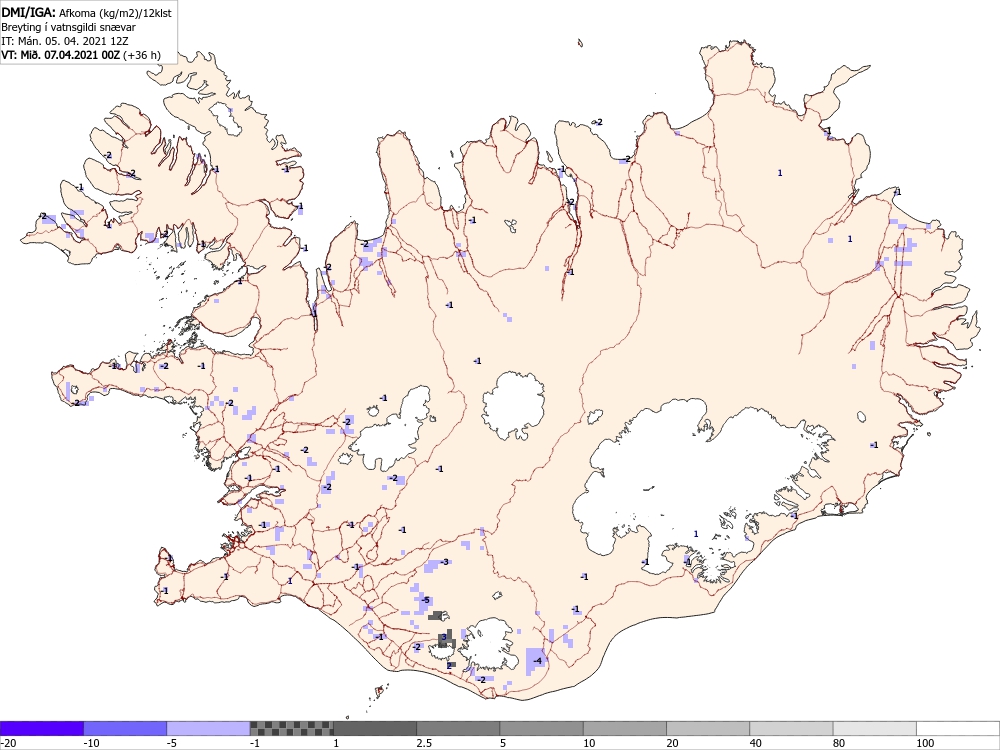Click the "-4" value on the lavender block
1000x750 pixels.
537,661
